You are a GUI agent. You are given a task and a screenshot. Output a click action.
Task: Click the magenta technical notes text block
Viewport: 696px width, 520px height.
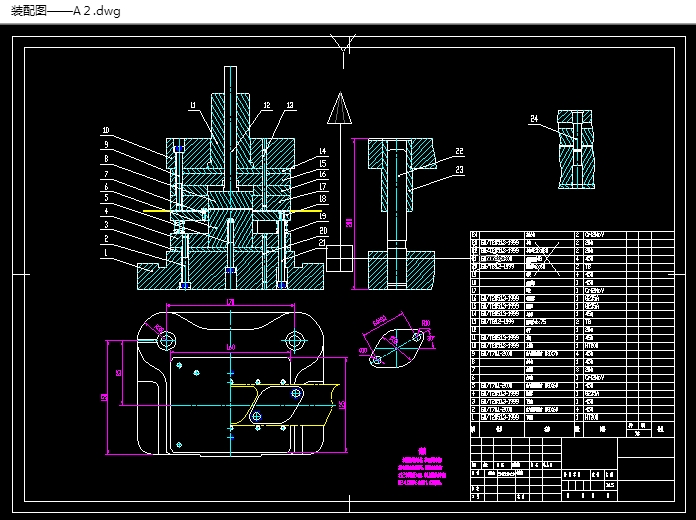[420, 468]
